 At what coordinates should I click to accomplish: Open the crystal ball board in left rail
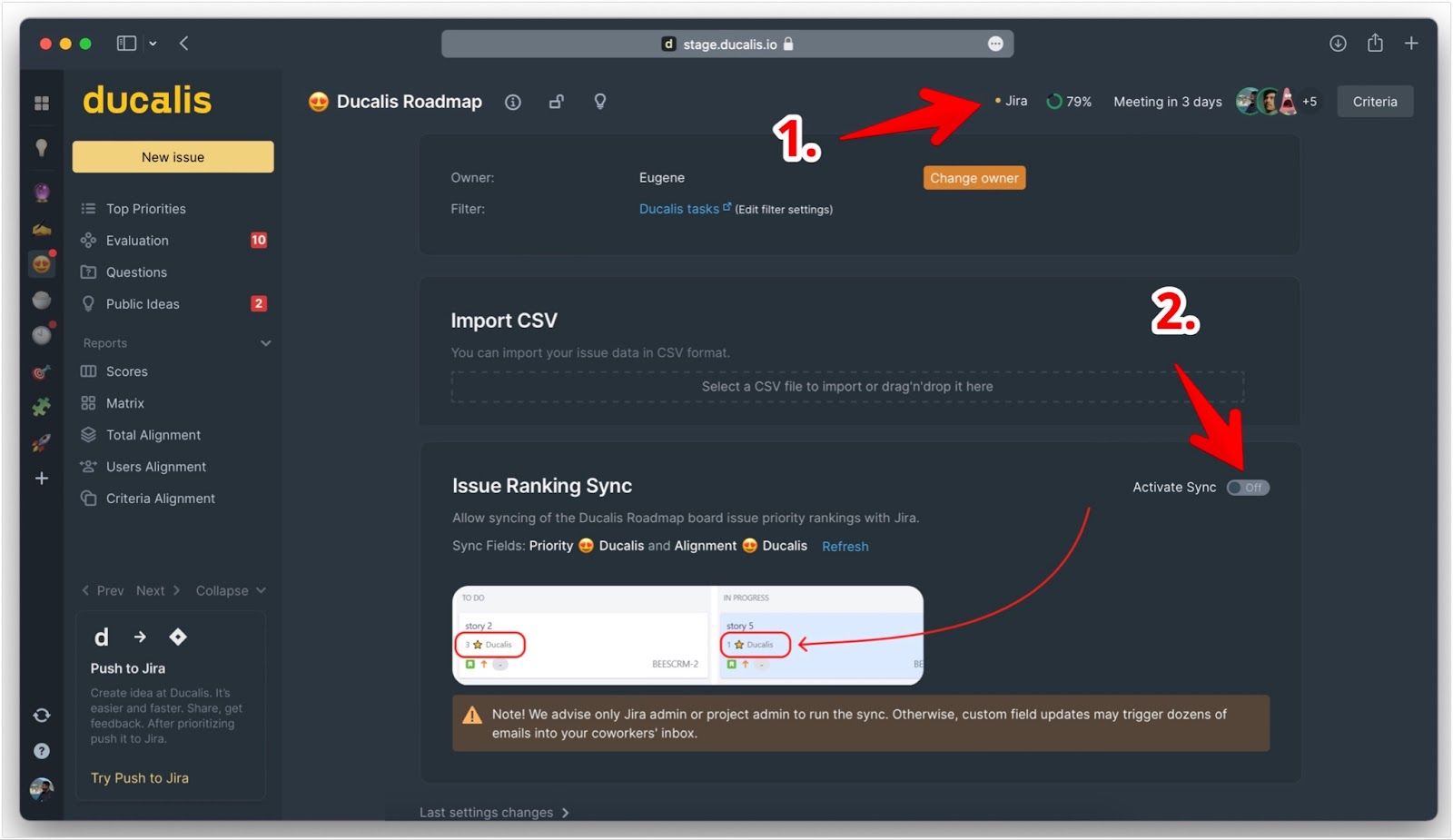42,193
